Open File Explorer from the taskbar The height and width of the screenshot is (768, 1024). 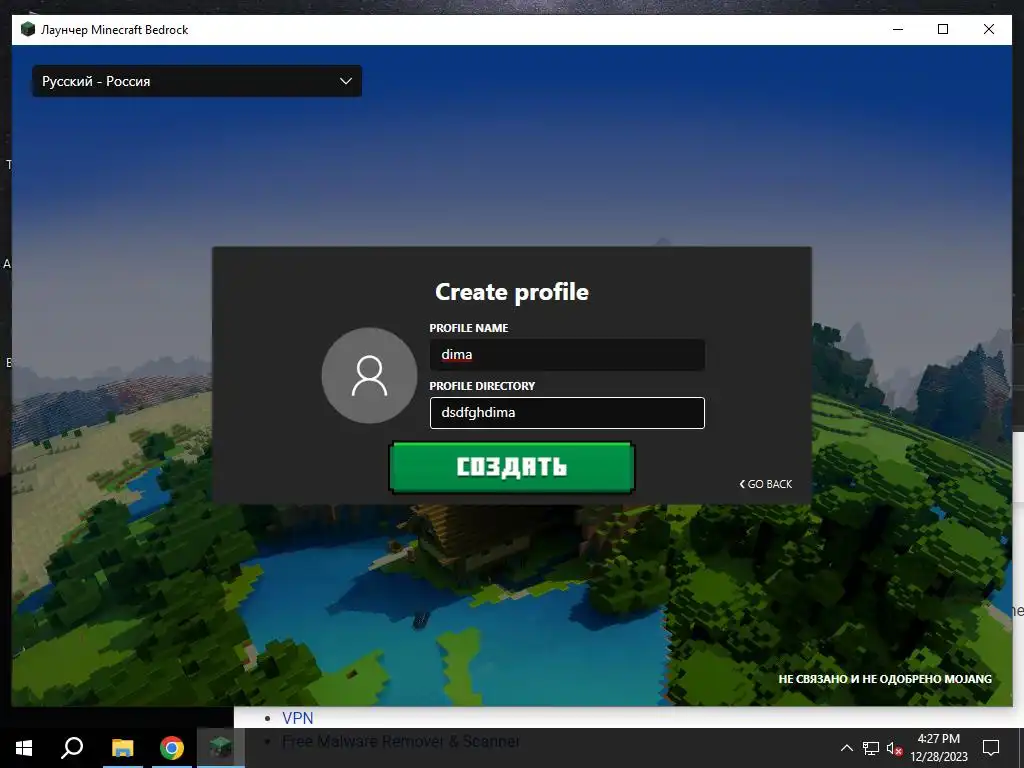[122, 748]
